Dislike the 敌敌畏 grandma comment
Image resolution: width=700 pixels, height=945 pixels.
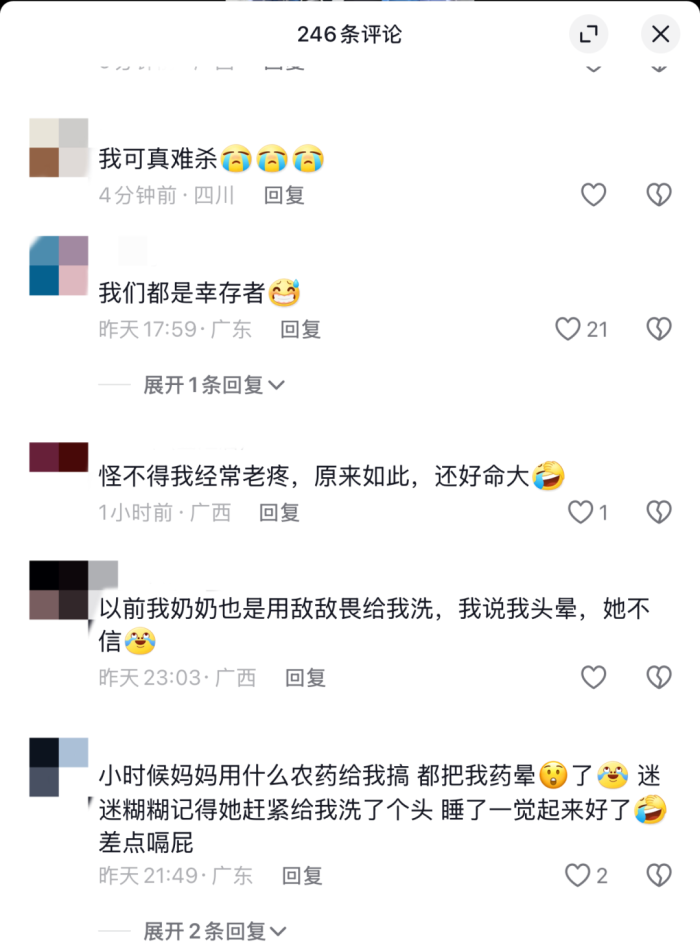pos(658,677)
